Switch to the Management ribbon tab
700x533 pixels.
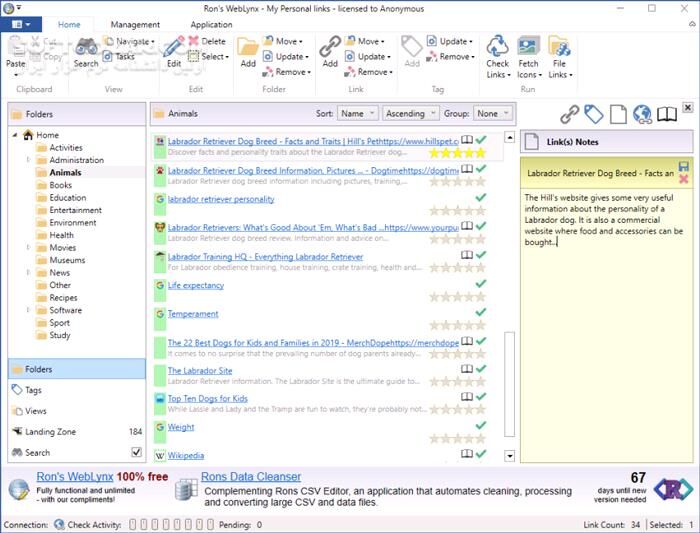pos(135,25)
